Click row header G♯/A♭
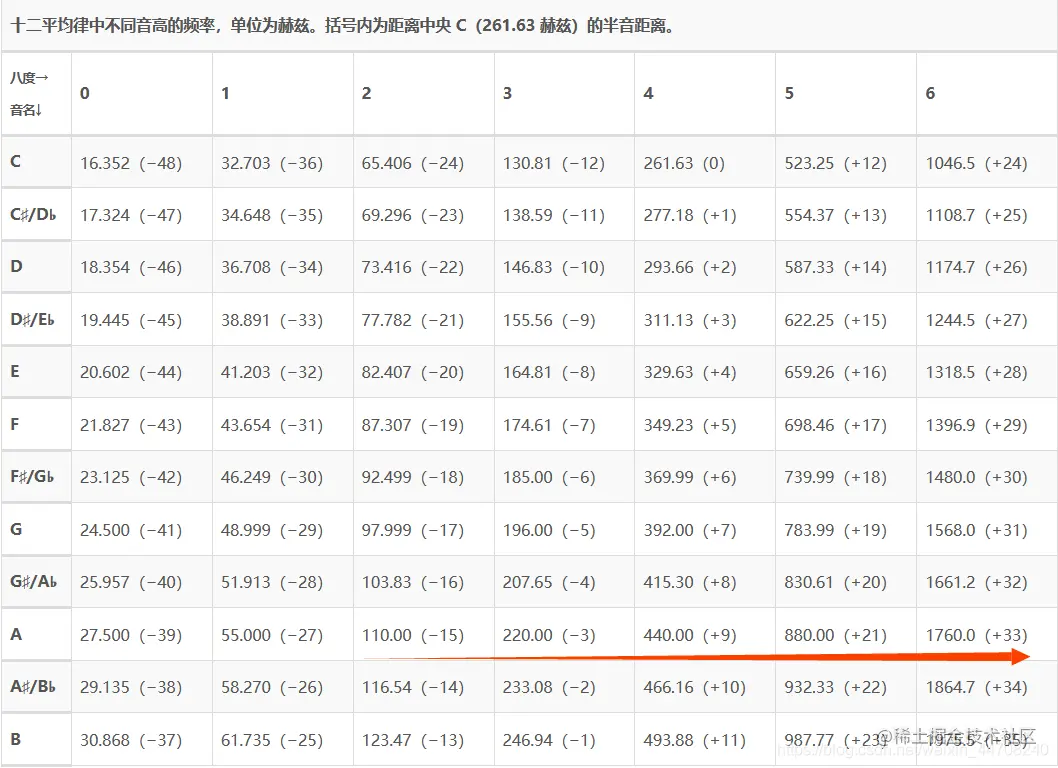Viewport: 1058px width, 768px height. (36, 581)
